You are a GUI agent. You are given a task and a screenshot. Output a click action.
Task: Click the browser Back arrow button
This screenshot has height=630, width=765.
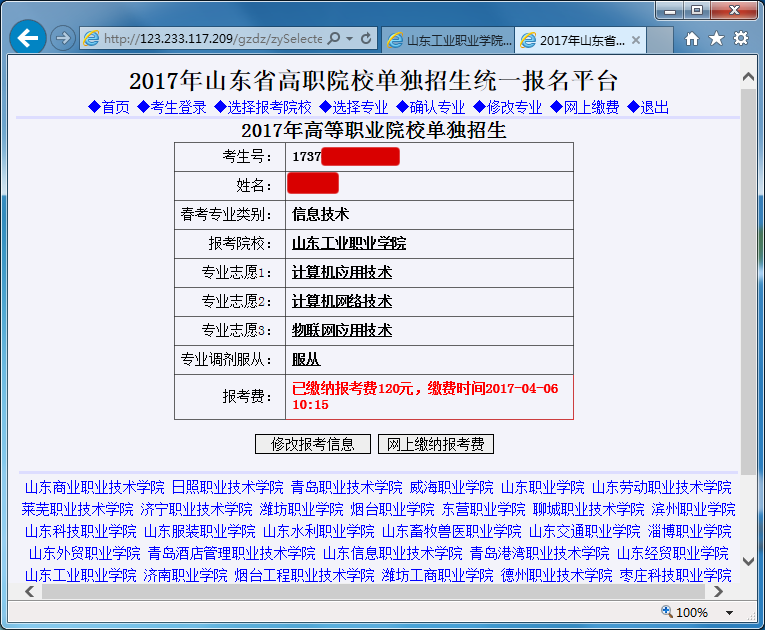click(x=27, y=38)
